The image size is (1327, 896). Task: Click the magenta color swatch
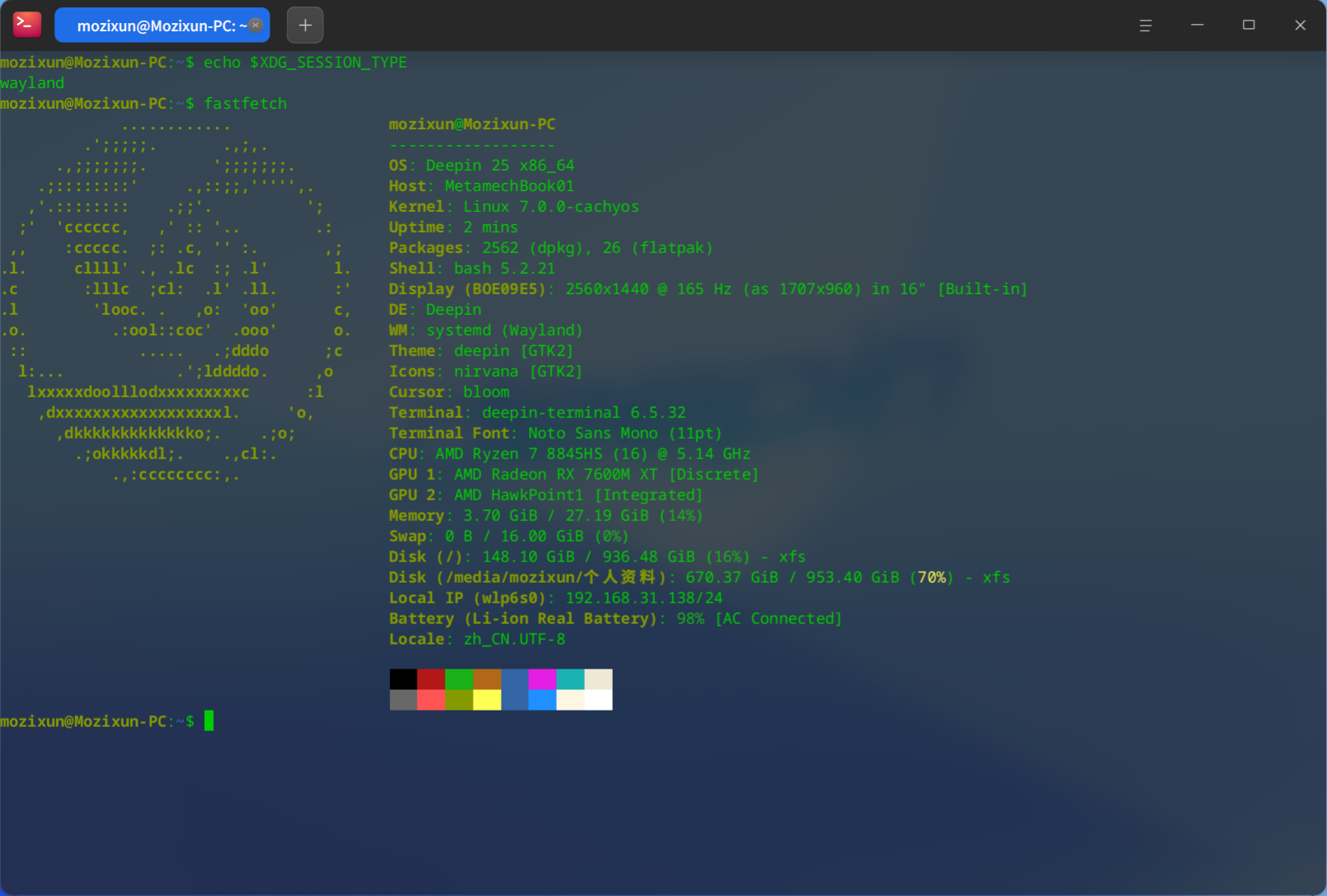coord(543,679)
